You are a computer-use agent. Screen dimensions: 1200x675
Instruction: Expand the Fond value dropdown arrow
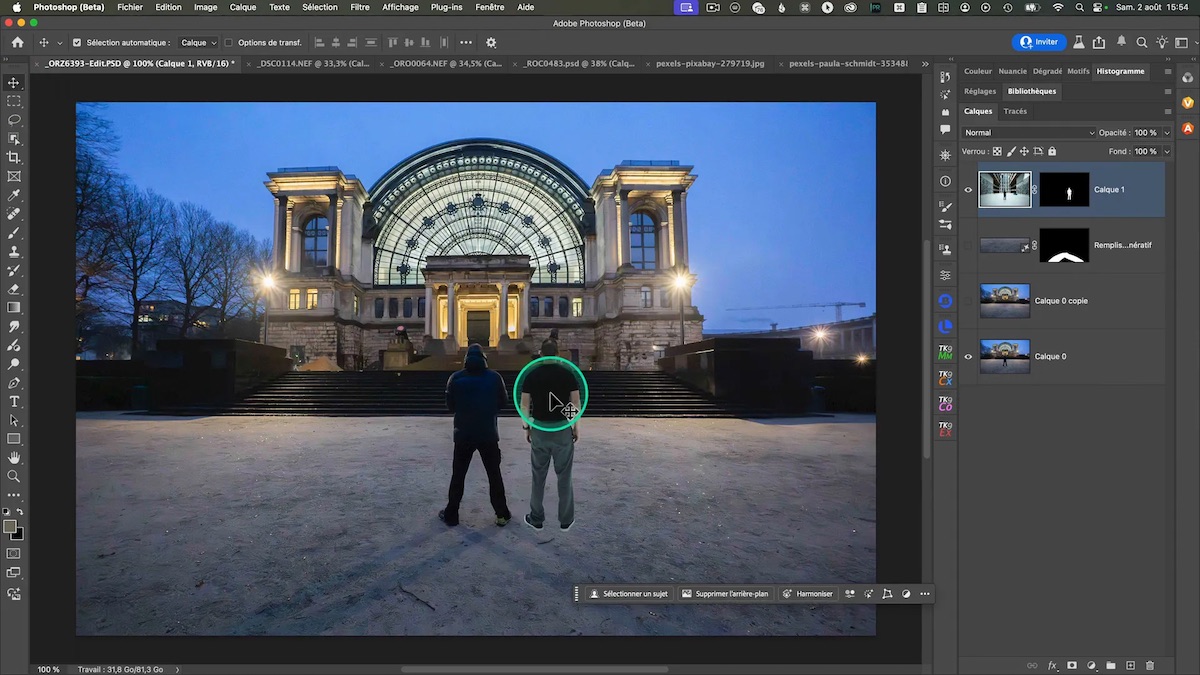[1167, 151]
